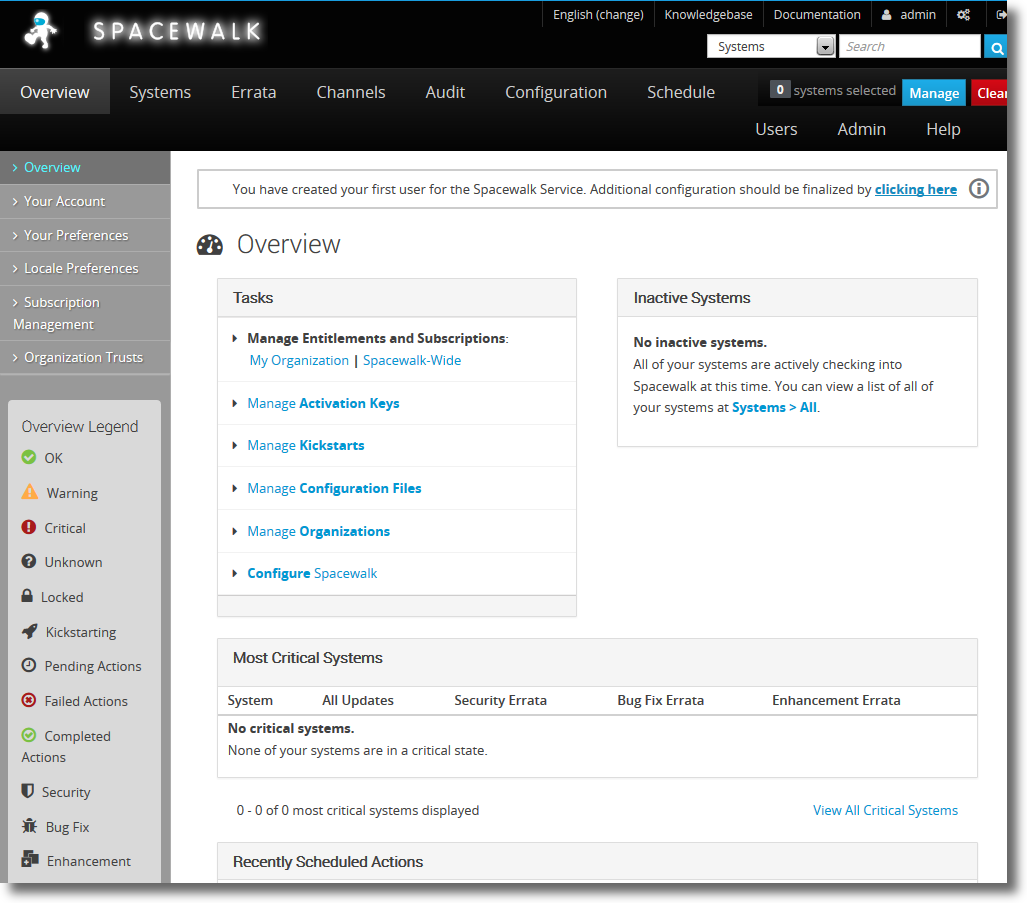This screenshot has height=903, width=1027.
Task: Click the red Critical legend icon
Action: pyautogui.click(x=29, y=527)
